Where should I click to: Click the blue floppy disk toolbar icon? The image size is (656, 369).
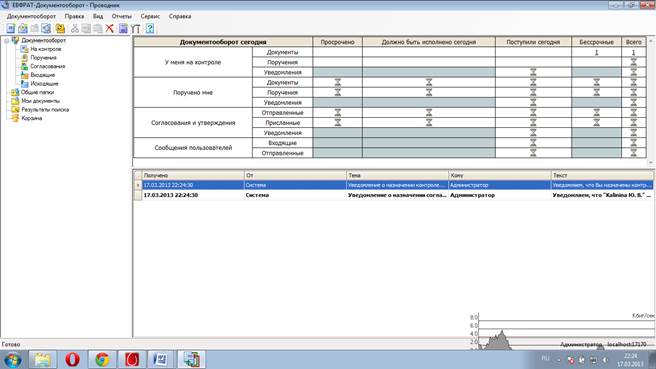[x=123, y=28]
